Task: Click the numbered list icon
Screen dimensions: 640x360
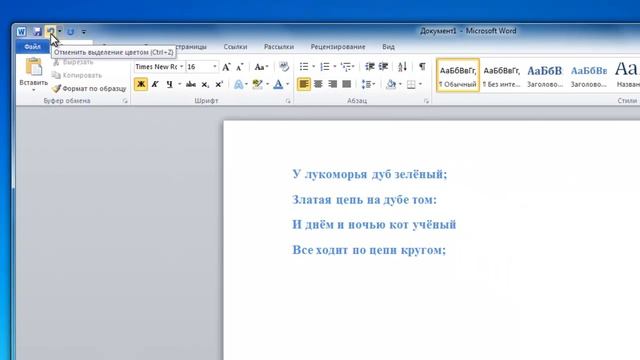Action: [325, 67]
